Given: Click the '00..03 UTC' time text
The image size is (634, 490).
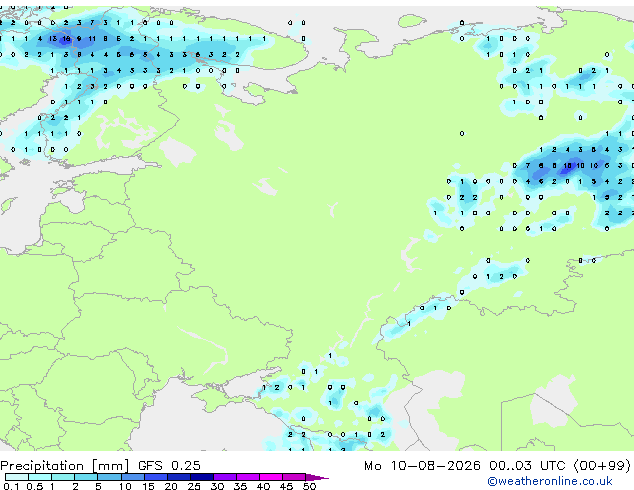Looking at the screenshot, I should (x=527, y=466).
